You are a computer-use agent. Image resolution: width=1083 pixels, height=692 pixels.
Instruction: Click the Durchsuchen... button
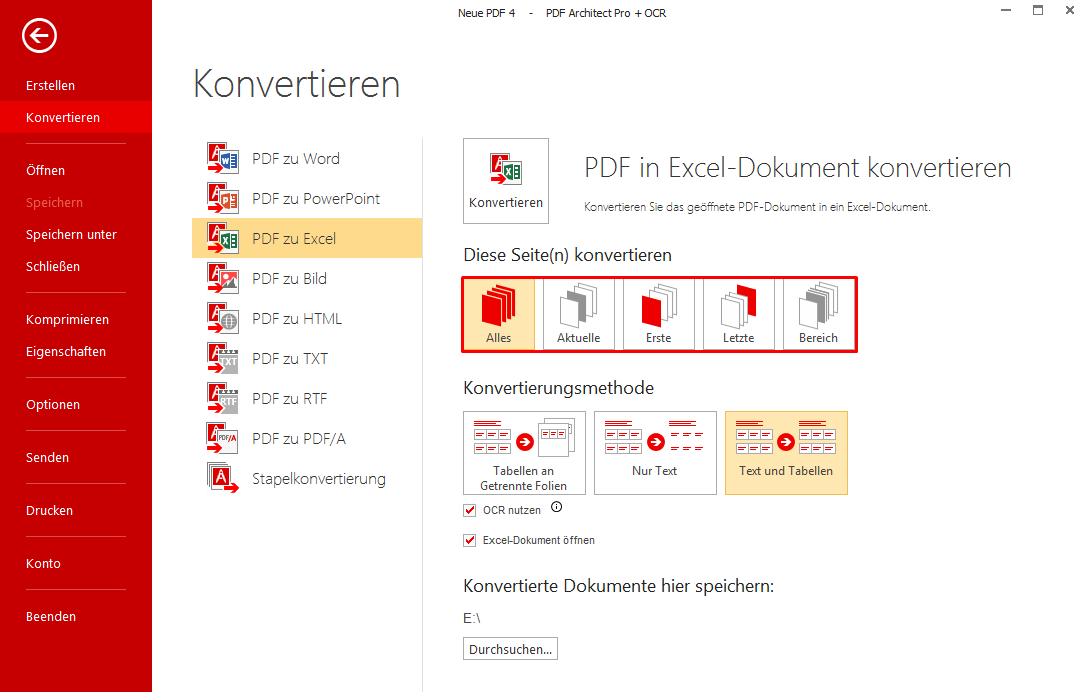pos(510,649)
